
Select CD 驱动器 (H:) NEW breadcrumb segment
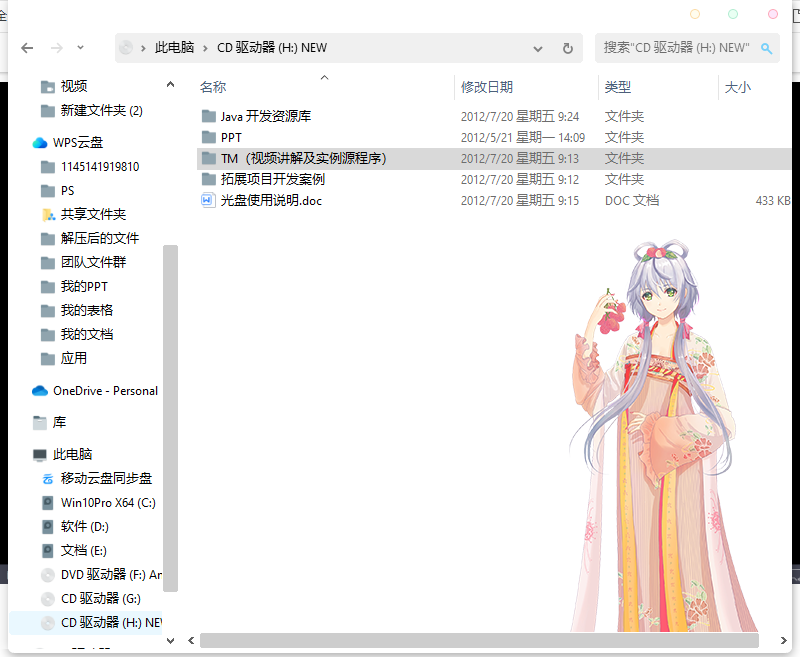[x=272, y=48]
